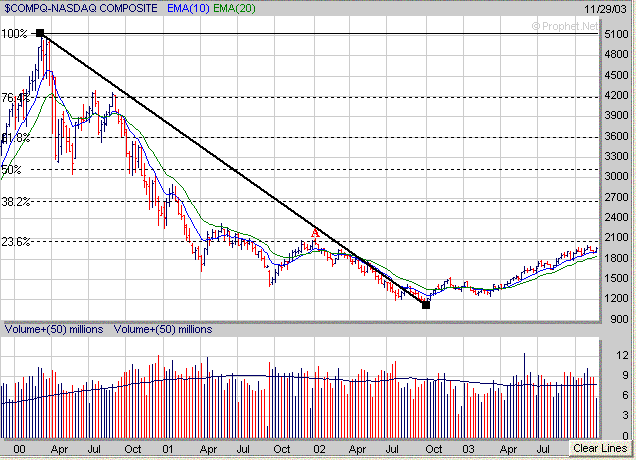
Task: Click the $COMPQ-NASDAQ COMPOSITE chart title
Action: (x=81, y=8)
